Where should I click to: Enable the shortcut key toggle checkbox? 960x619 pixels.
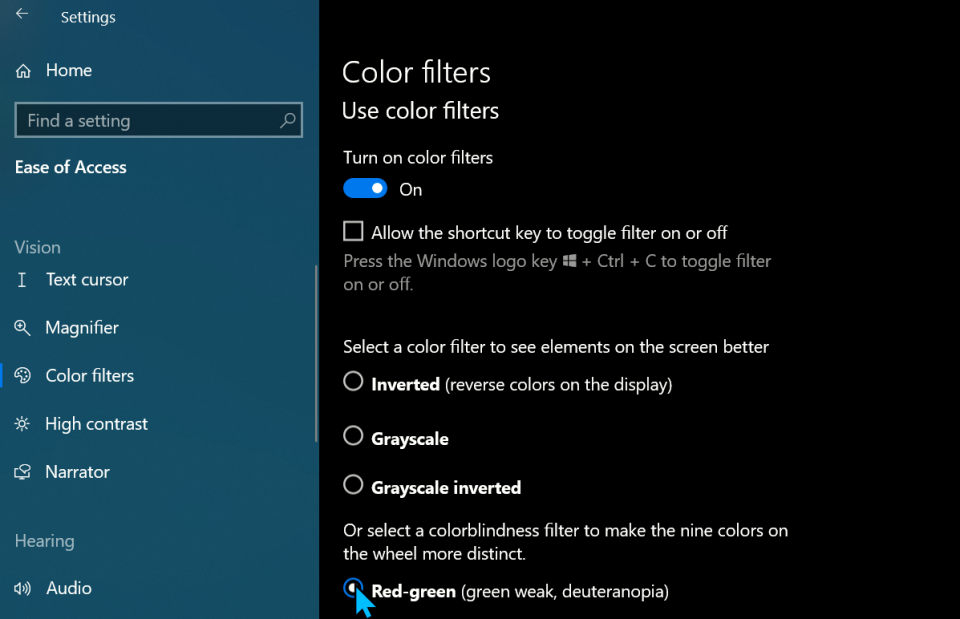(353, 230)
